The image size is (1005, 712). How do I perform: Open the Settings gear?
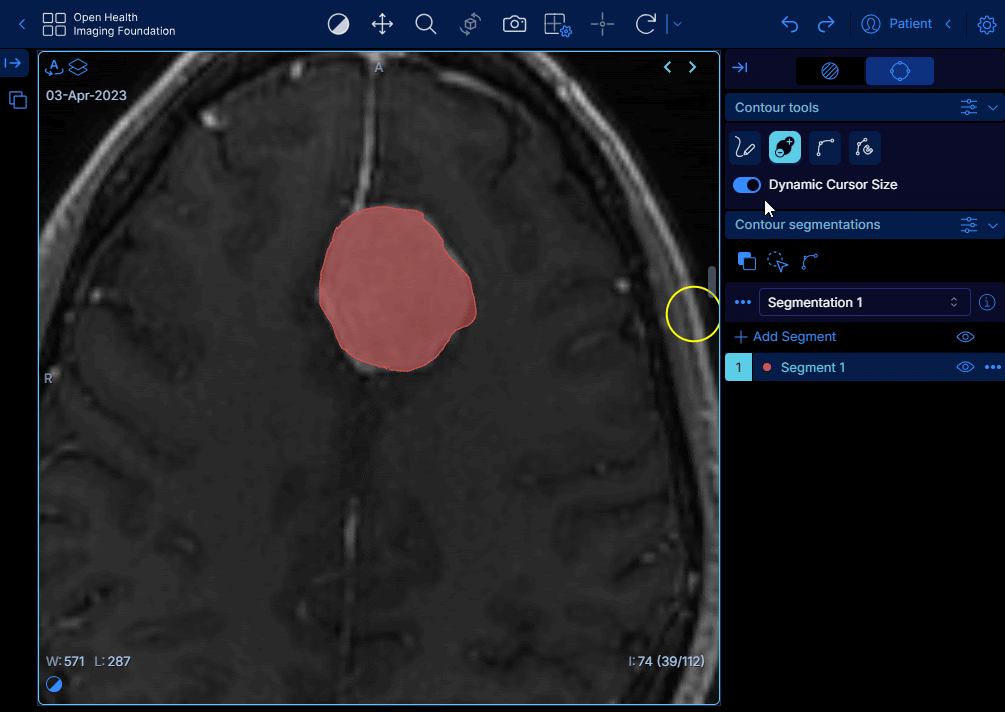click(x=986, y=24)
